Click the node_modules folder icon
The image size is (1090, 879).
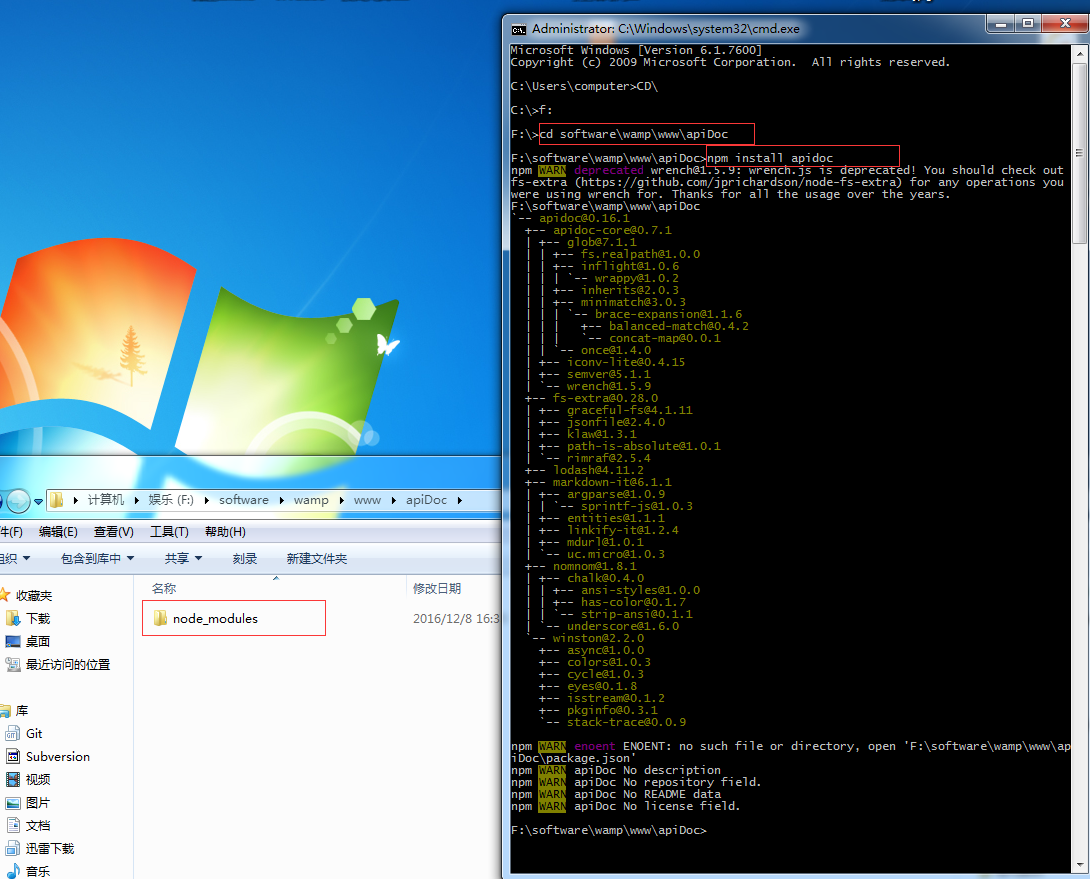click(161, 618)
